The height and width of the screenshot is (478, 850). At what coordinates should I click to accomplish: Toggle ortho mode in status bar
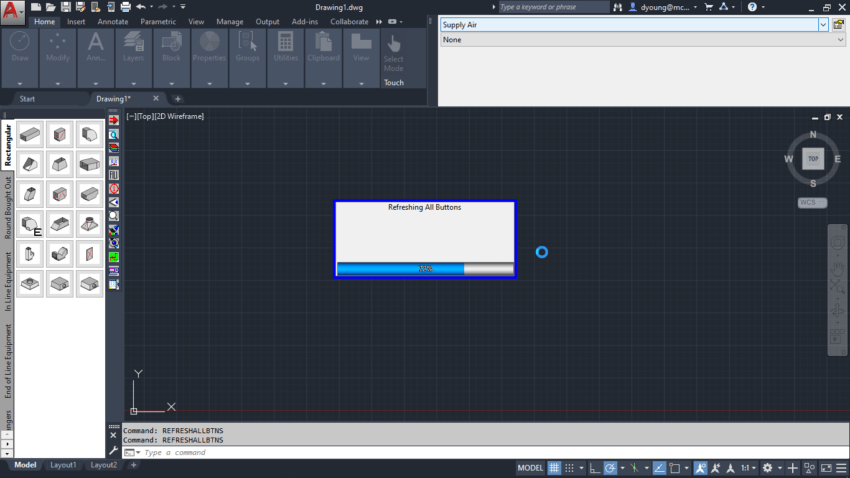pyautogui.click(x=595, y=468)
